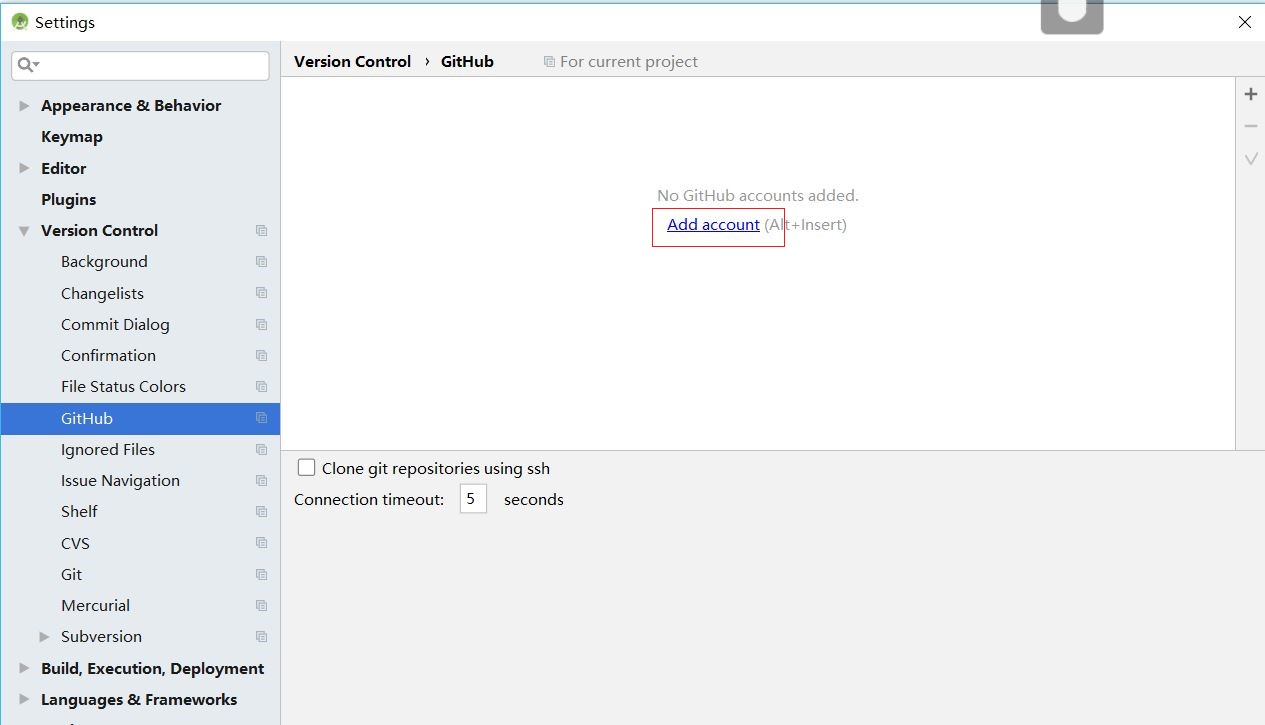Click the project-level icon beside GitHub row
This screenshot has width=1265, height=725.
(x=261, y=418)
